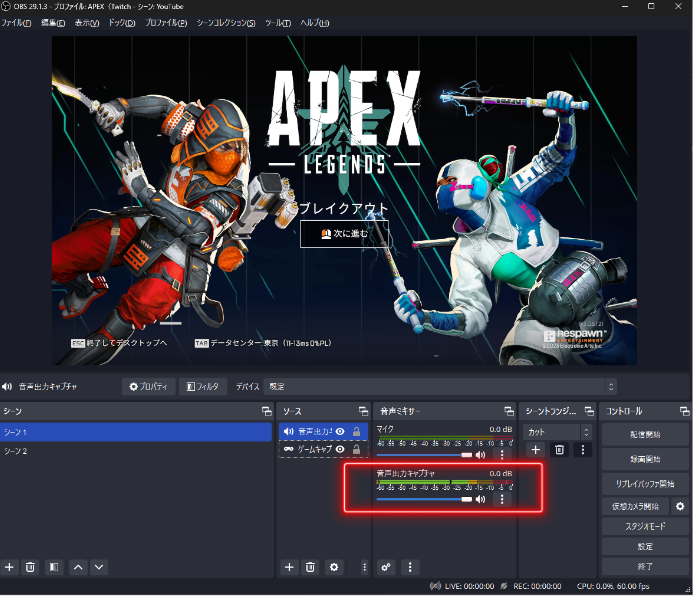Open audio mixer menu at the mixer bottom

[x=410, y=567]
